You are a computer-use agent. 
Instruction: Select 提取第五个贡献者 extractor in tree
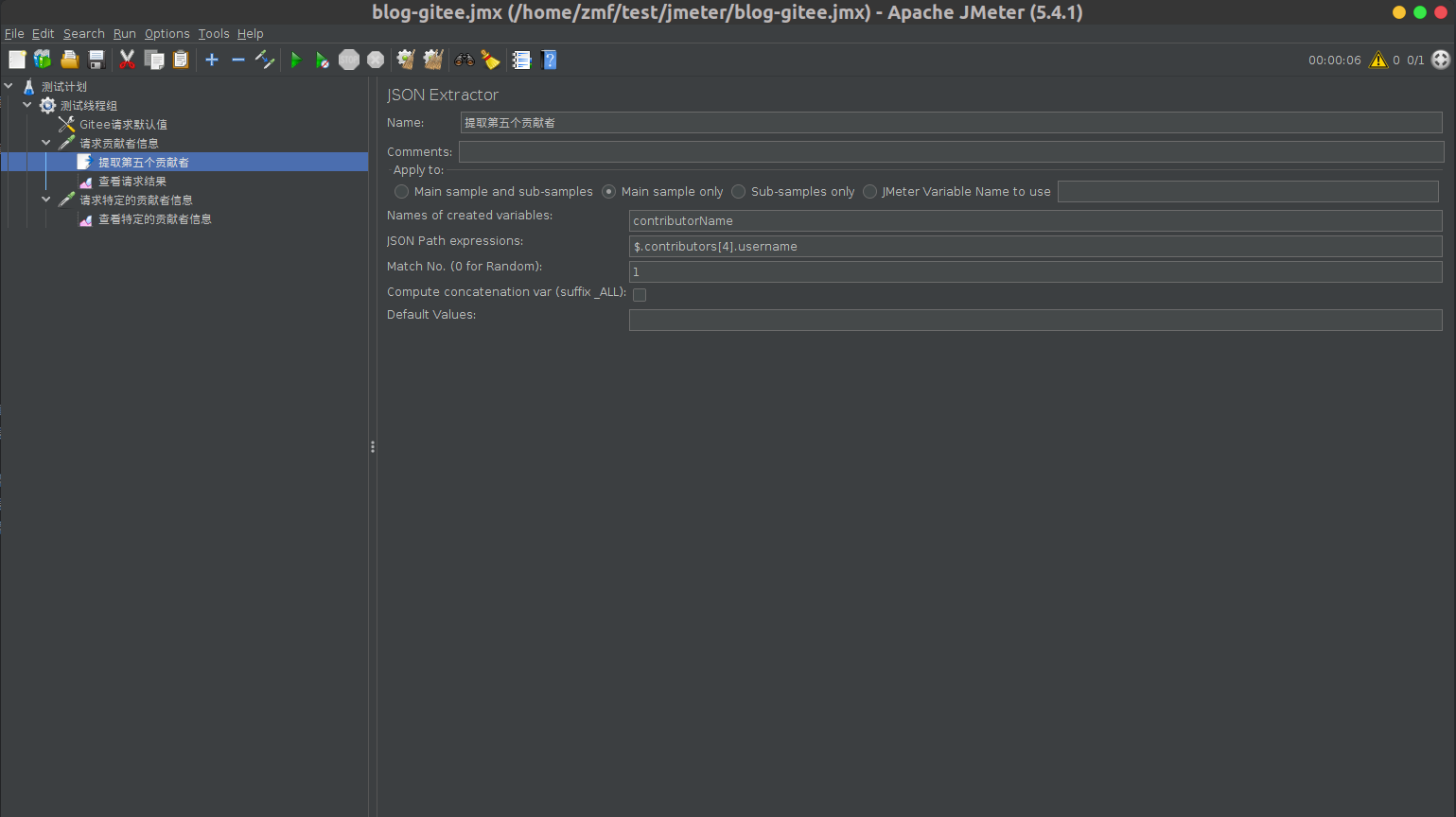coord(144,162)
